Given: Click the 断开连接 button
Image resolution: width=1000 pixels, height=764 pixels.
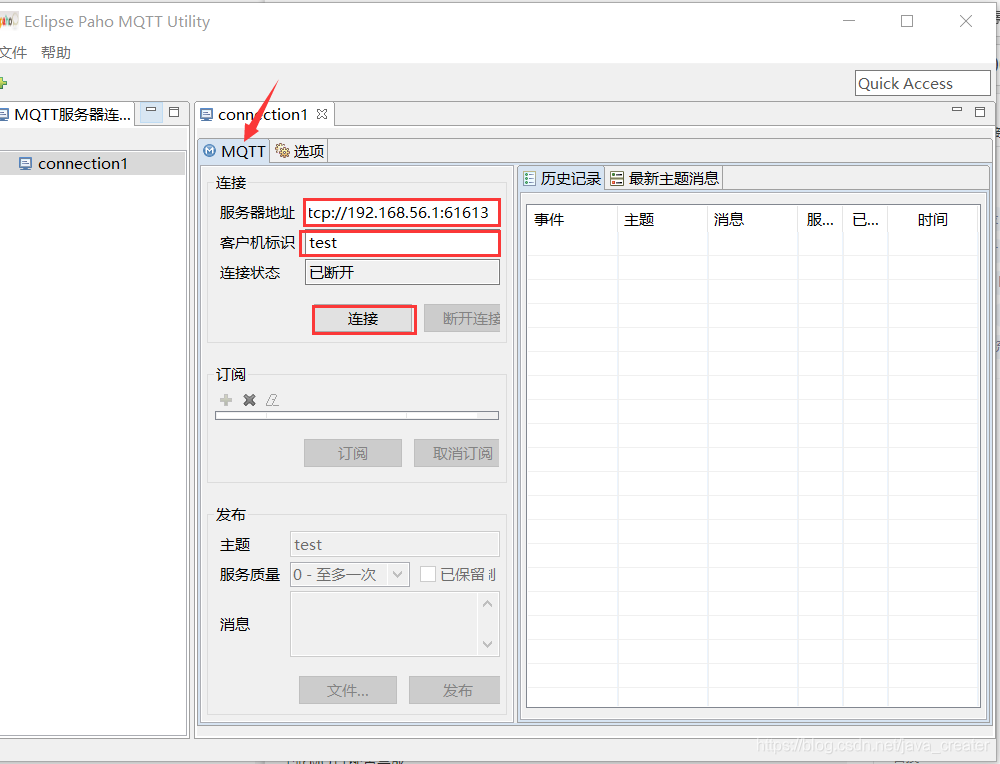Looking at the screenshot, I should 462,318.
